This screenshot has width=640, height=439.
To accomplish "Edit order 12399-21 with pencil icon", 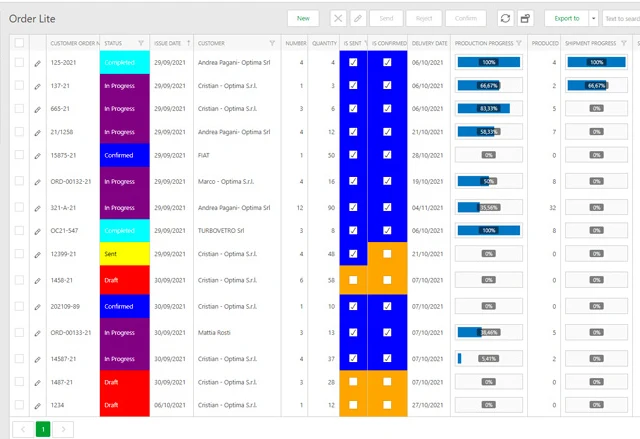I will click(38, 255).
